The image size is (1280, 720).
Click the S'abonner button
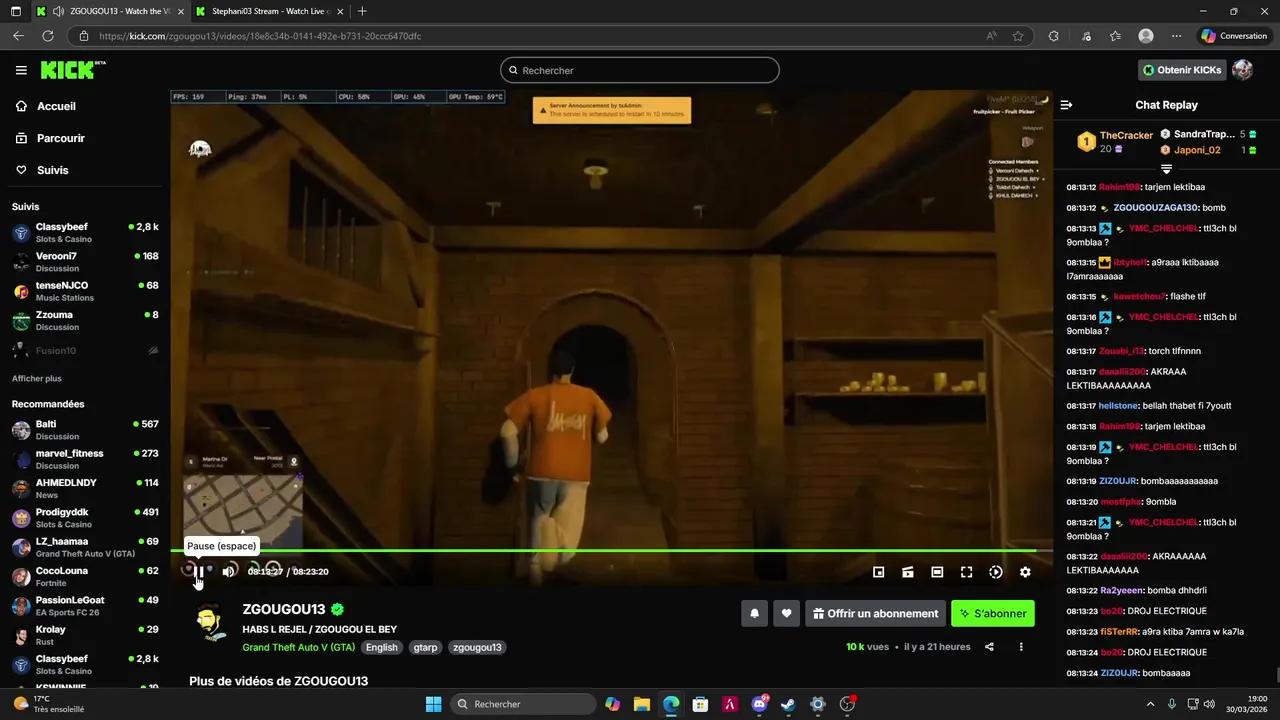click(993, 614)
